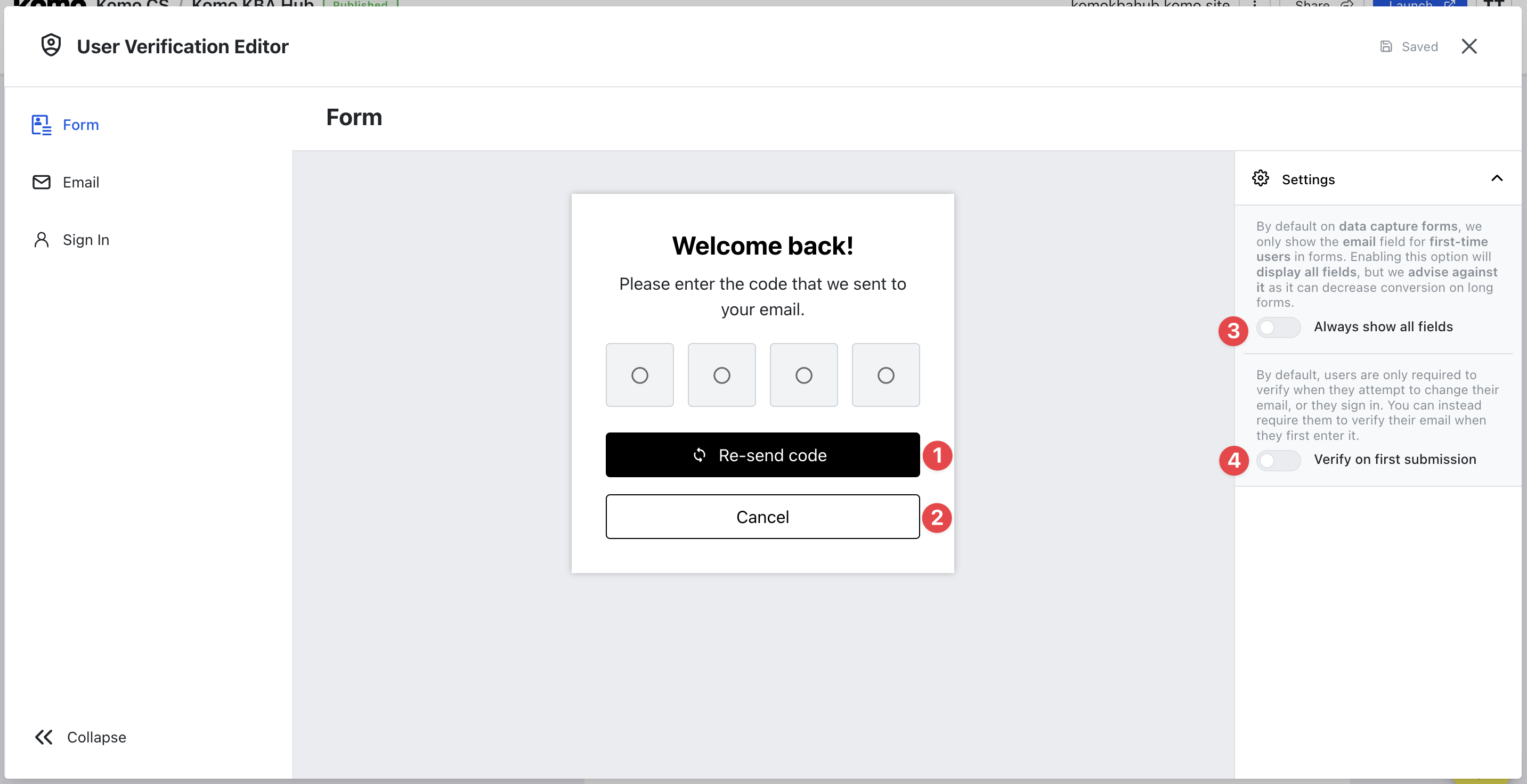
Task: Click the first verification code box
Action: pos(639,375)
